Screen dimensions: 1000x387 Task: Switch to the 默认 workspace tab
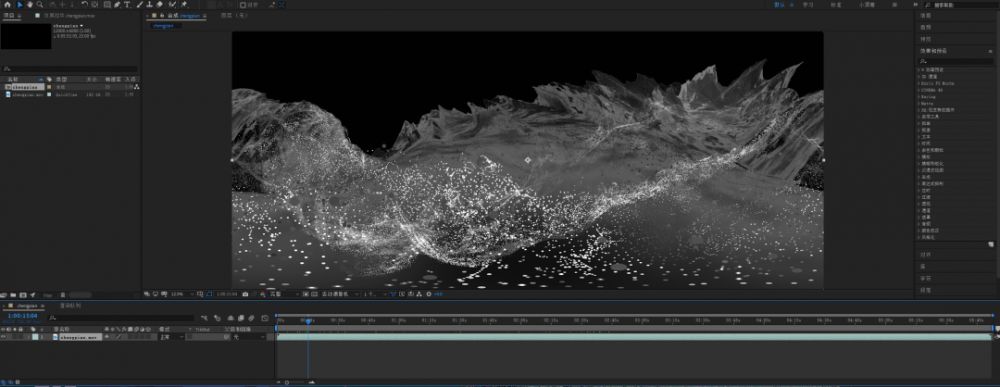point(779,4)
